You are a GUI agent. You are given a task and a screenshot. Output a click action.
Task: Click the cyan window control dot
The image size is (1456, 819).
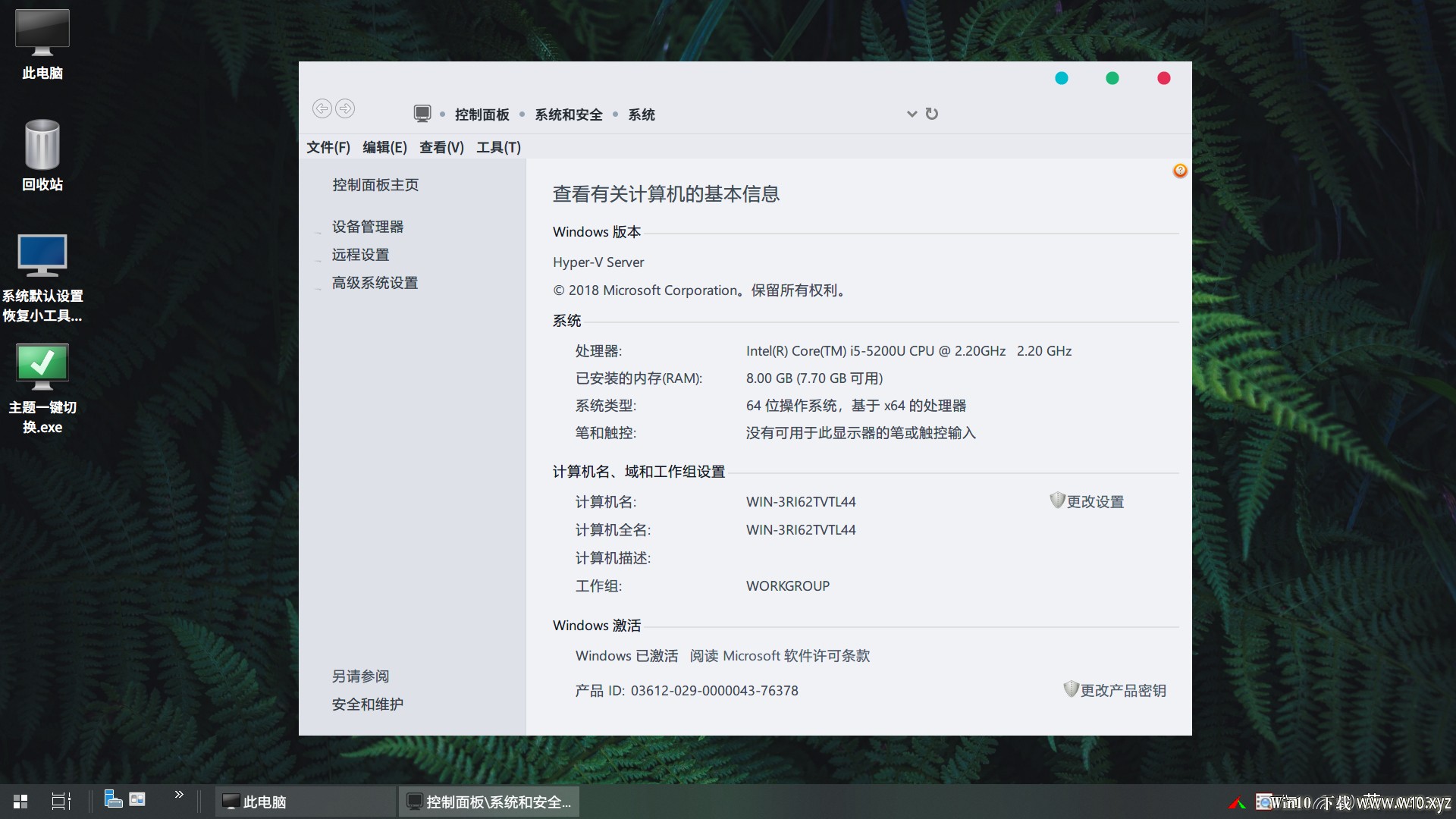tap(1062, 78)
